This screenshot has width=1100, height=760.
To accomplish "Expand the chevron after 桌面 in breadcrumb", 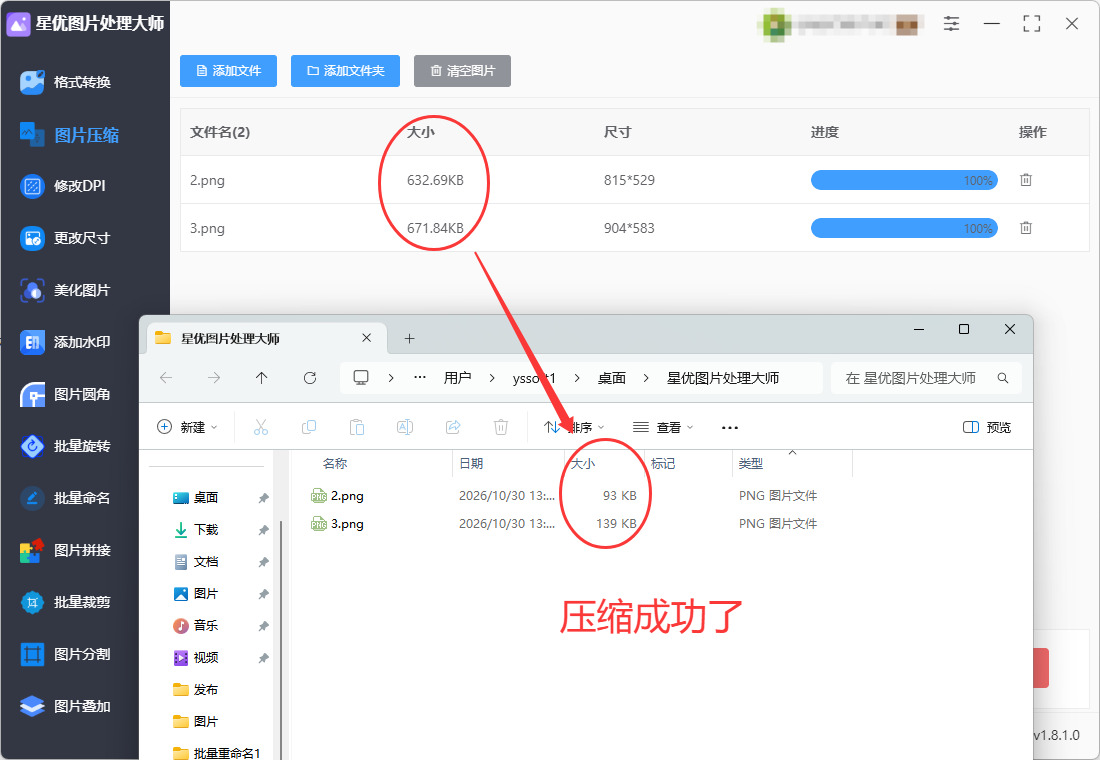I will click(x=645, y=378).
